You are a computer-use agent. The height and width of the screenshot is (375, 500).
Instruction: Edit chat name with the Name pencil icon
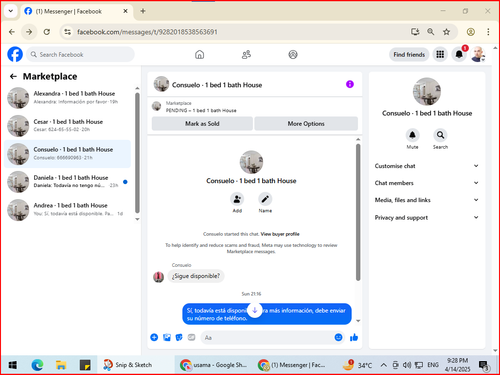pos(265,199)
